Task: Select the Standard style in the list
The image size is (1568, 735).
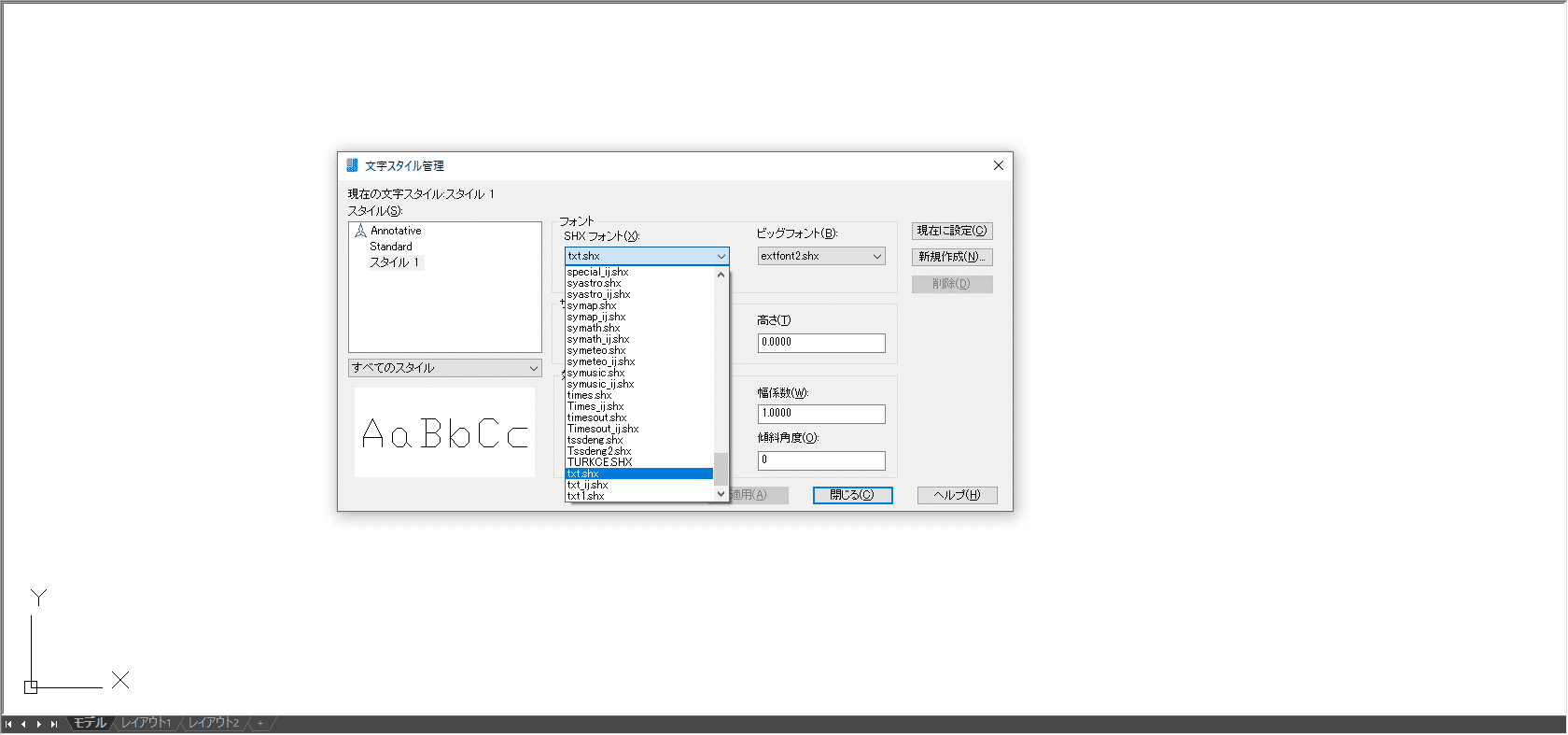Action: click(x=390, y=247)
